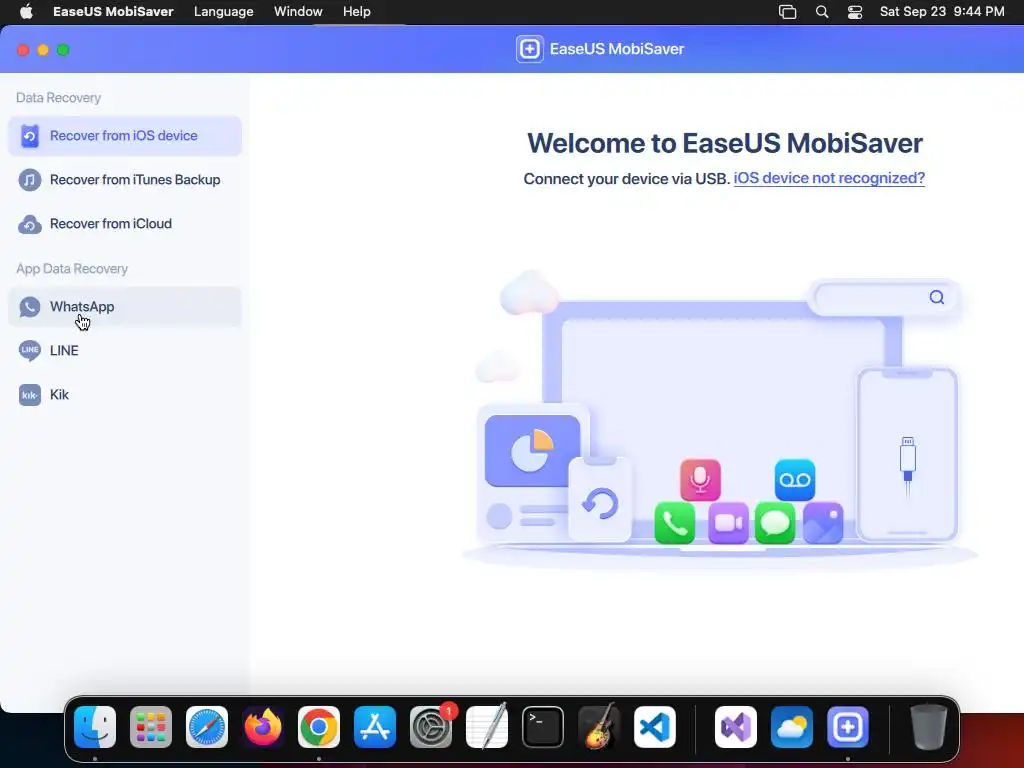Launch Firefox from the Dock
This screenshot has height=768, width=1024.
(x=263, y=727)
